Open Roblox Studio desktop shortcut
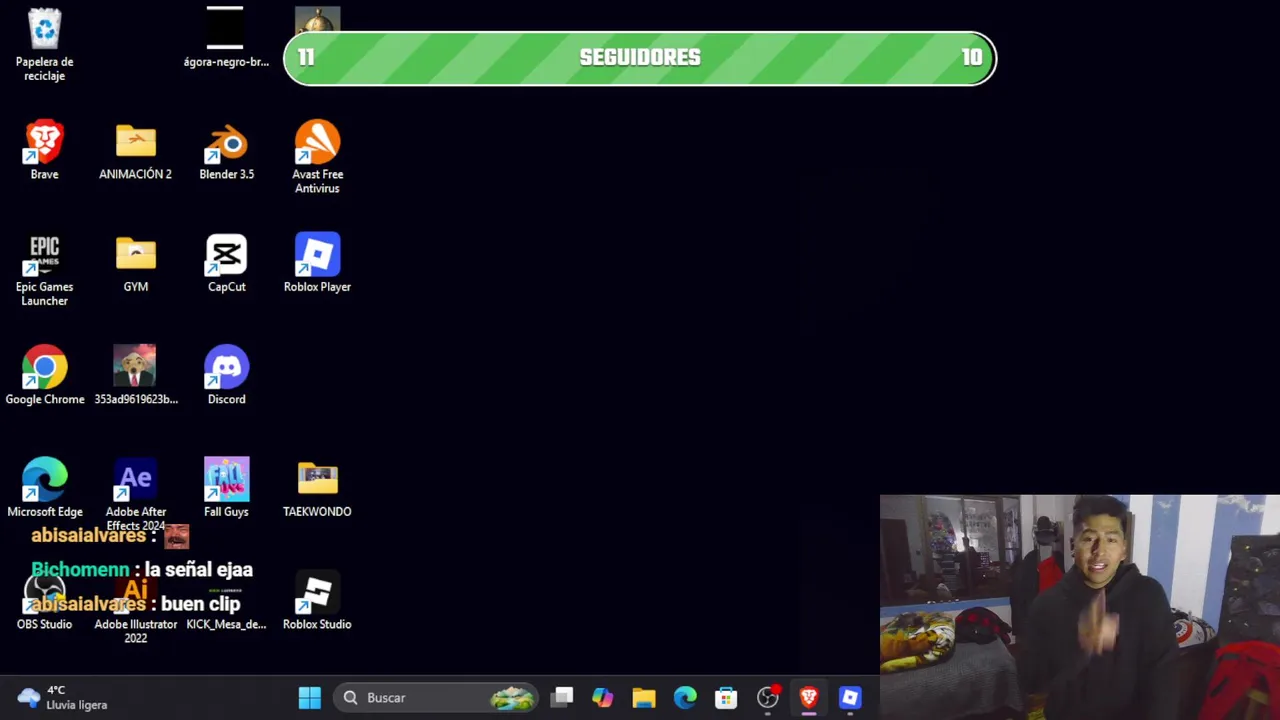The width and height of the screenshot is (1280, 720). [317, 601]
